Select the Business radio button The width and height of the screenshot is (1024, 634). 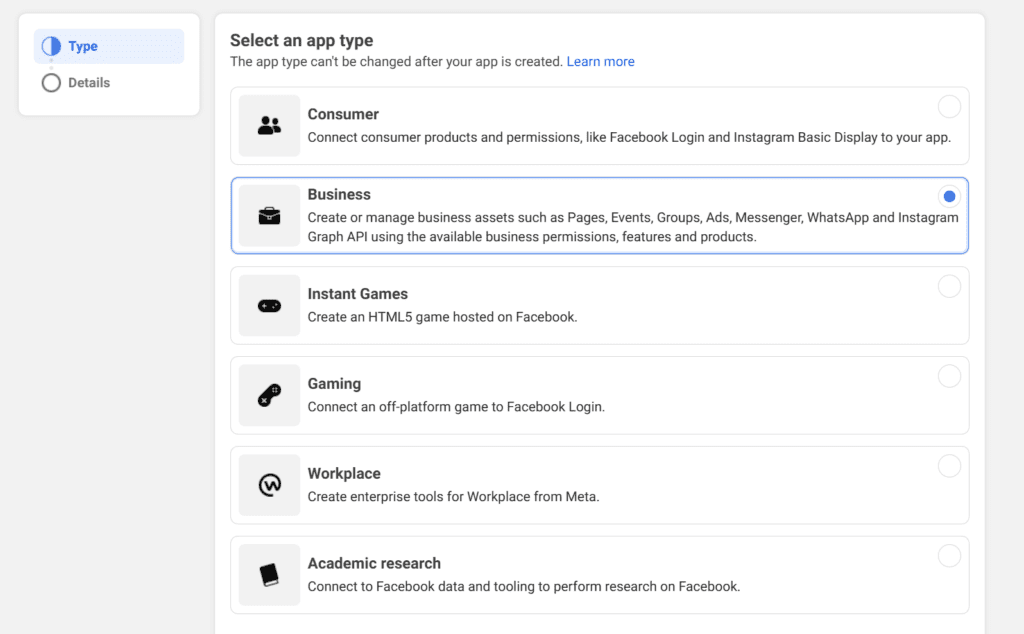coord(949,196)
